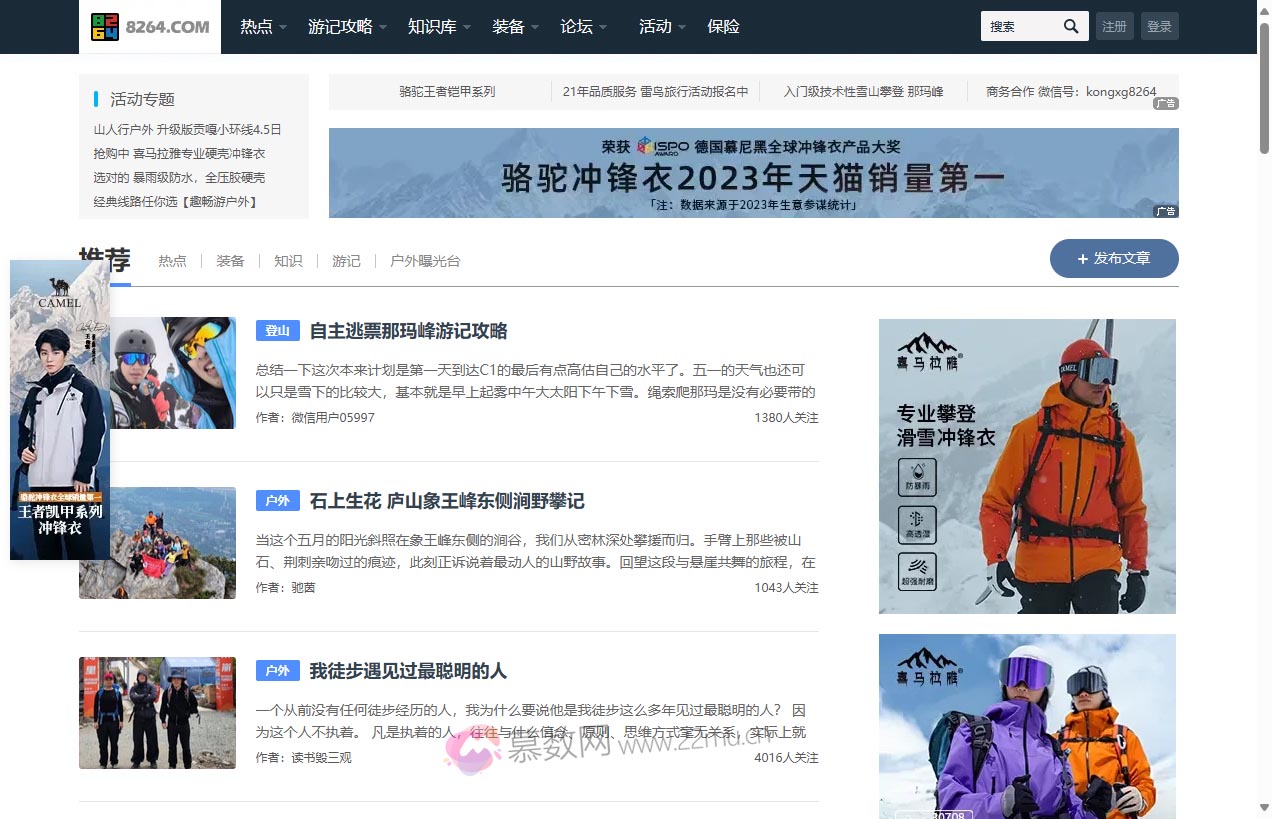Click the magnifier icon in the search bar

click(1069, 26)
